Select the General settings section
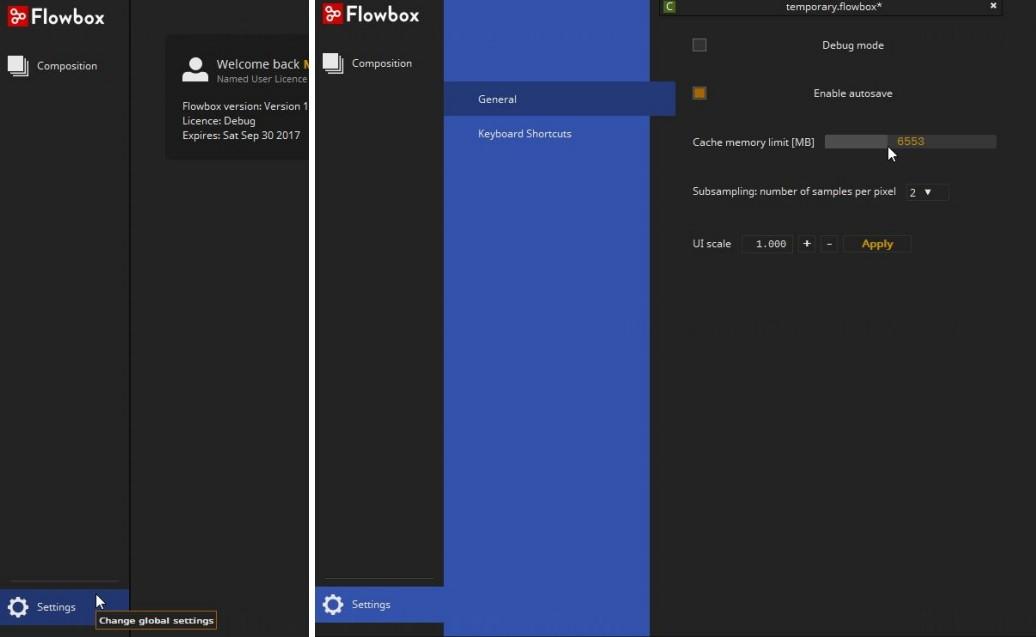Viewport: 1036px width, 637px height. click(x=559, y=99)
